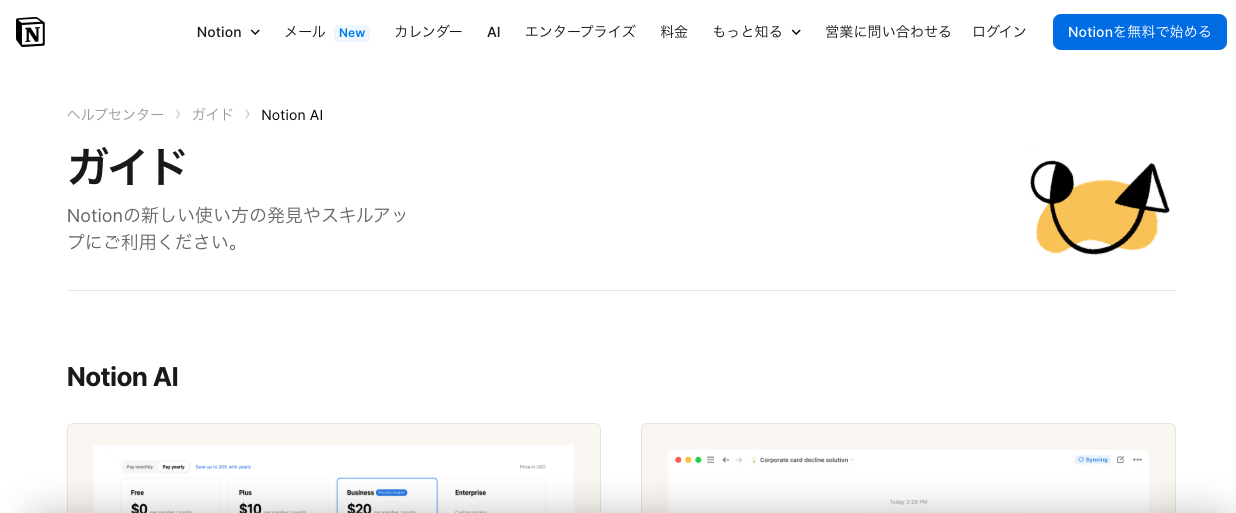Click the Notion logo icon
This screenshot has width=1236, height=513.
(31, 32)
